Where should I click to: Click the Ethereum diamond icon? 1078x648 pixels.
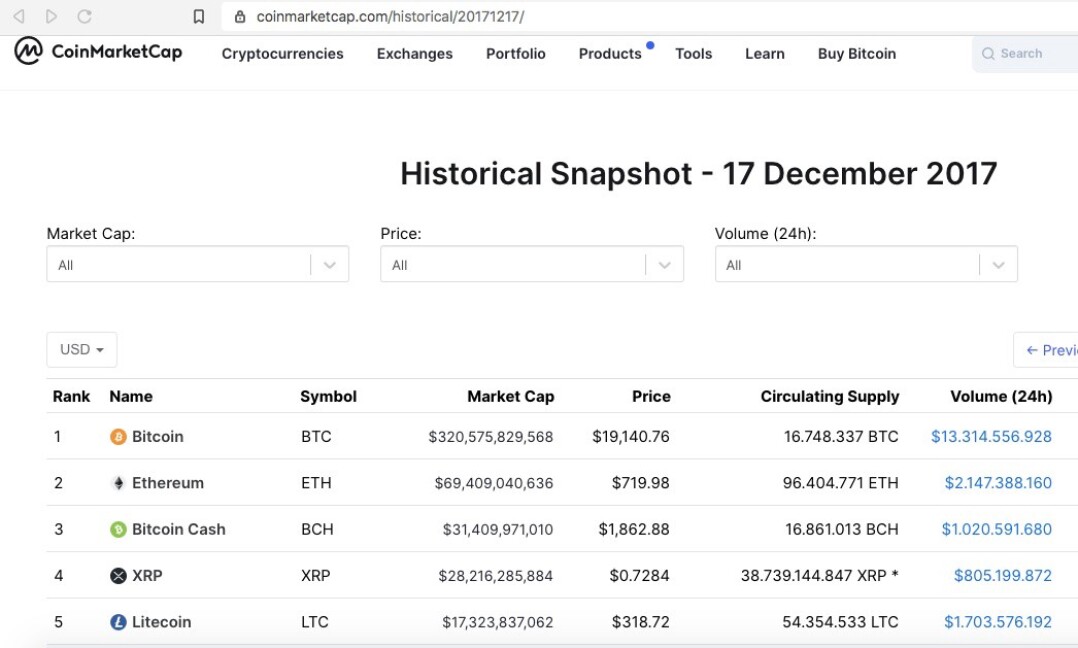(118, 483)
